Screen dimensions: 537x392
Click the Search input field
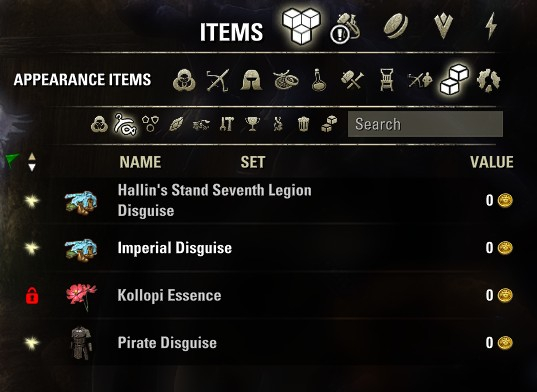tap(425, 124)
